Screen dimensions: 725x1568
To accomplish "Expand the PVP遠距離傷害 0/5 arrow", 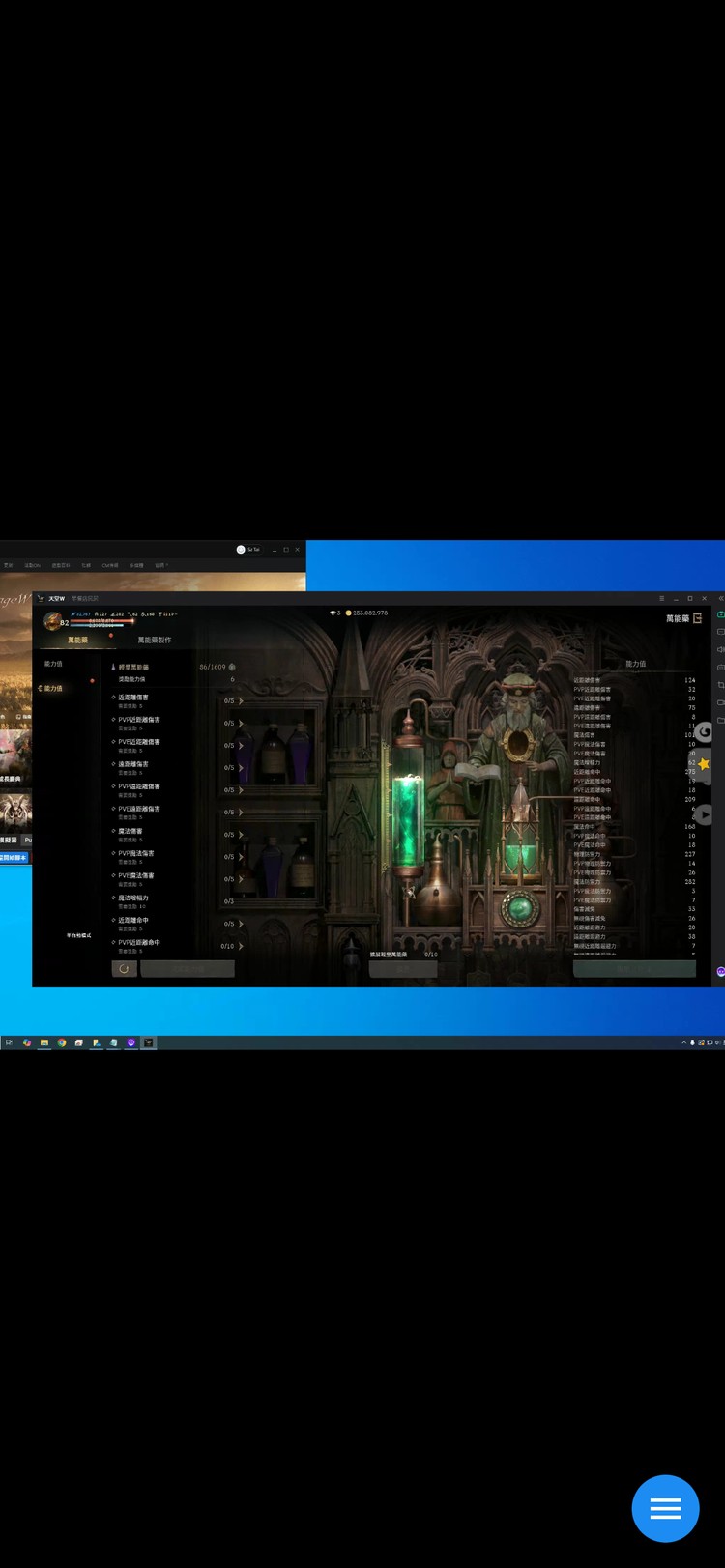I will (241, 789).
